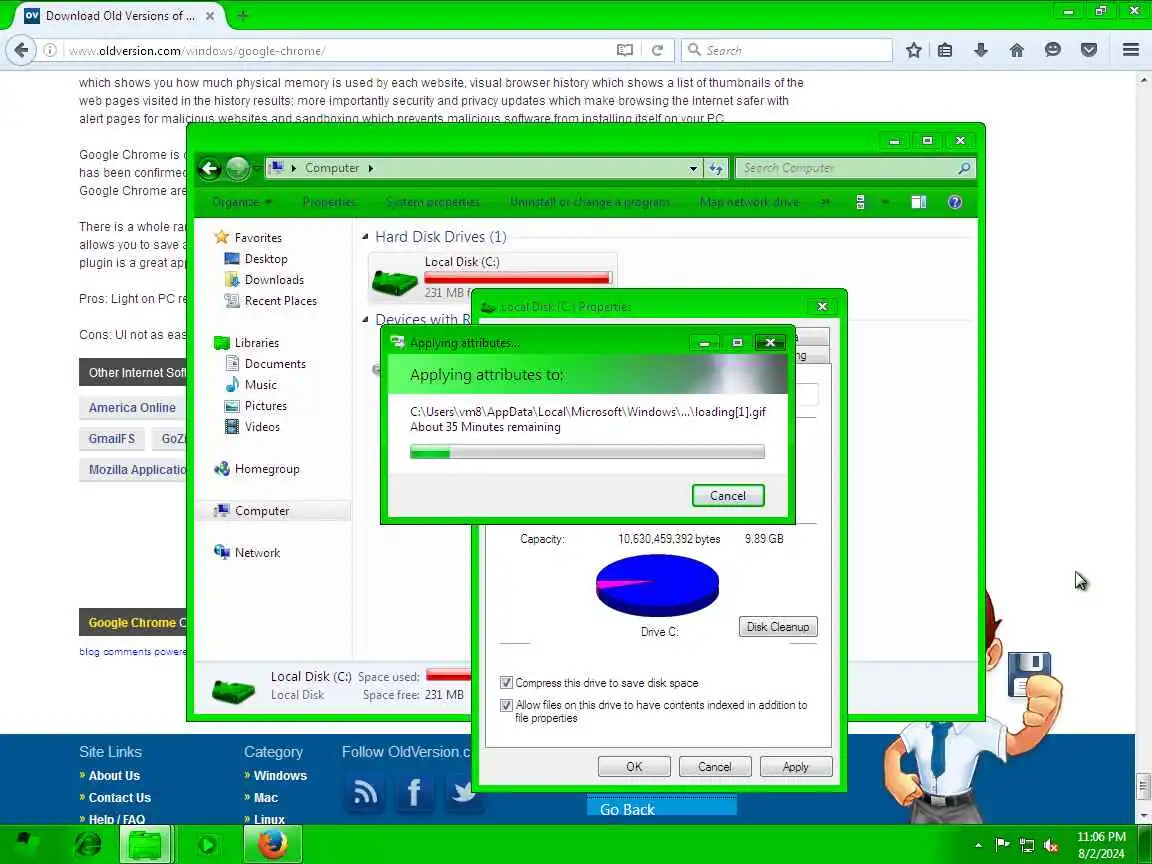This screenshot has width=1152, height=864.
Task: Select Homegroup in the navigation pane
Action: pos(267,469)
